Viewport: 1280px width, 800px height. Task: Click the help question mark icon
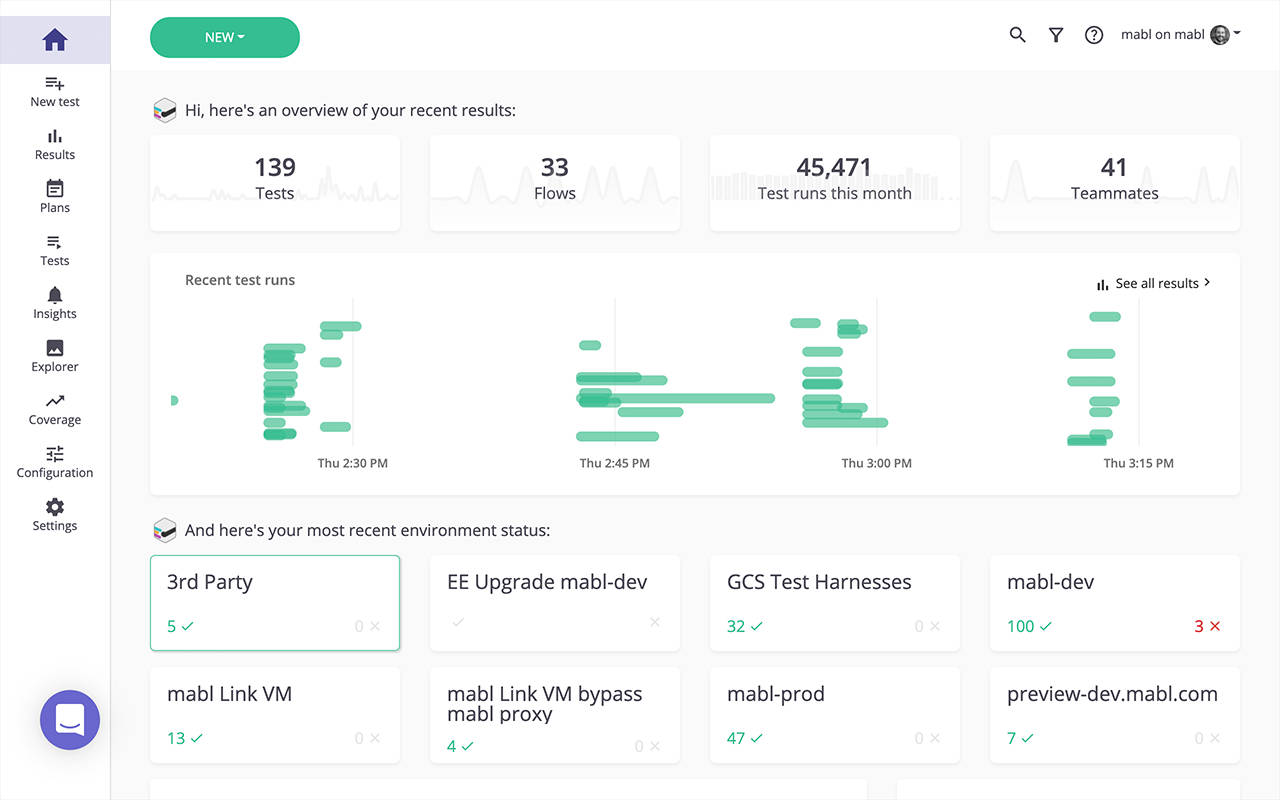[x=1094, y=35]
